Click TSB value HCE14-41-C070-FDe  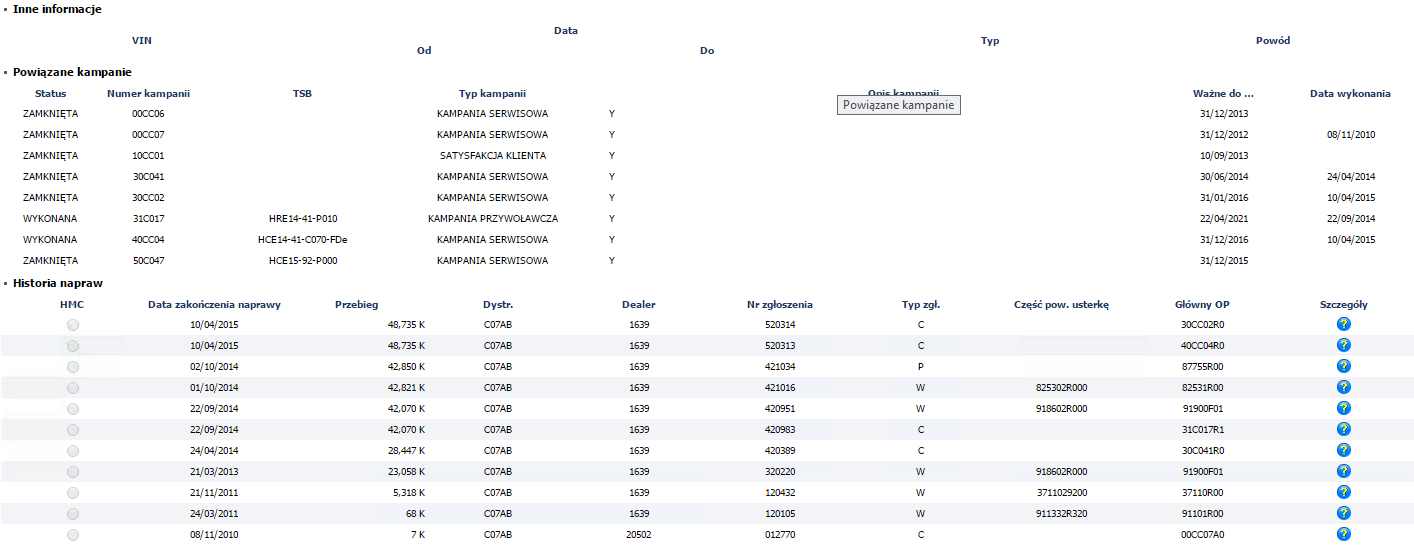point(303,240)
